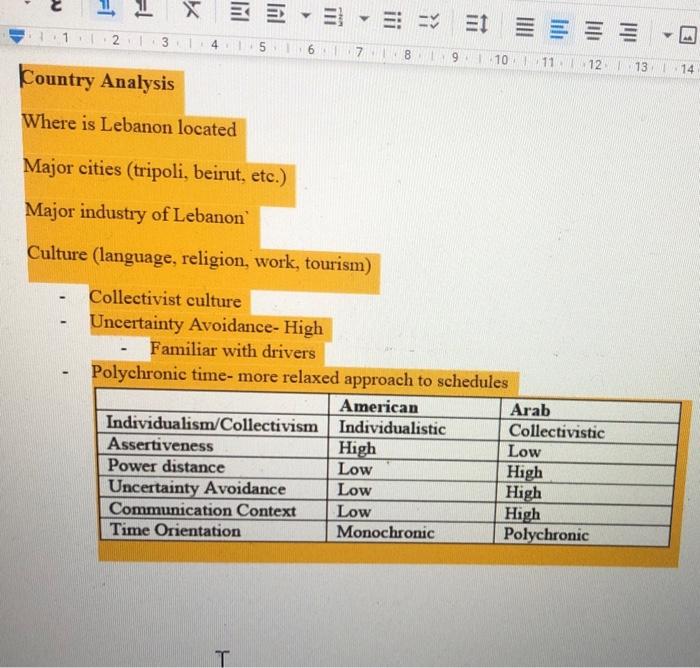The width and height of the screenshot is (700, 668).
Task: Apply a numbered list
Action: coord(332,17)
